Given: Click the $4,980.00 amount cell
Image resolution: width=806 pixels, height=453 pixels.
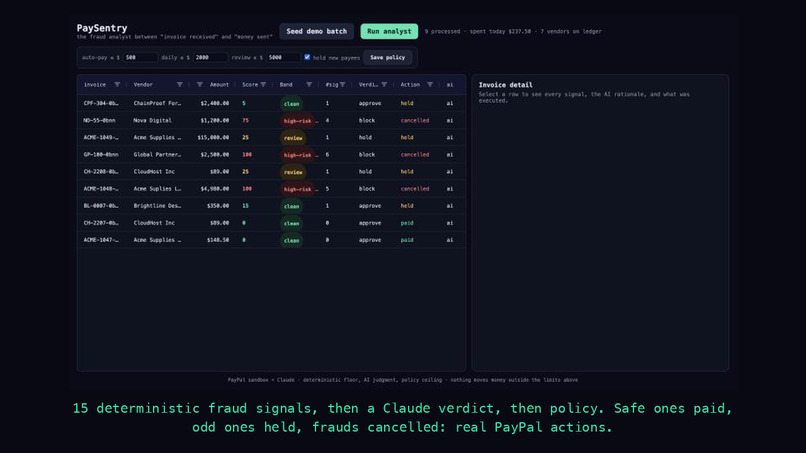Looking at the screenshot, I should [215, 189].
